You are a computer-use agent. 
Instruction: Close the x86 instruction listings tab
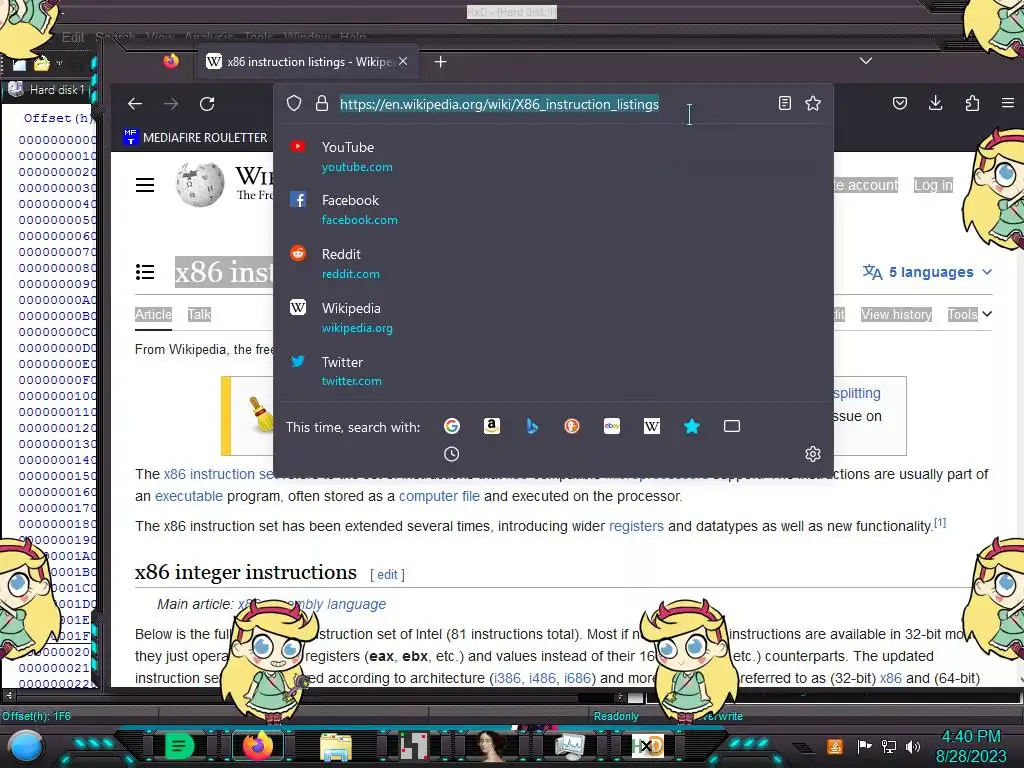[x=404, y=61]
